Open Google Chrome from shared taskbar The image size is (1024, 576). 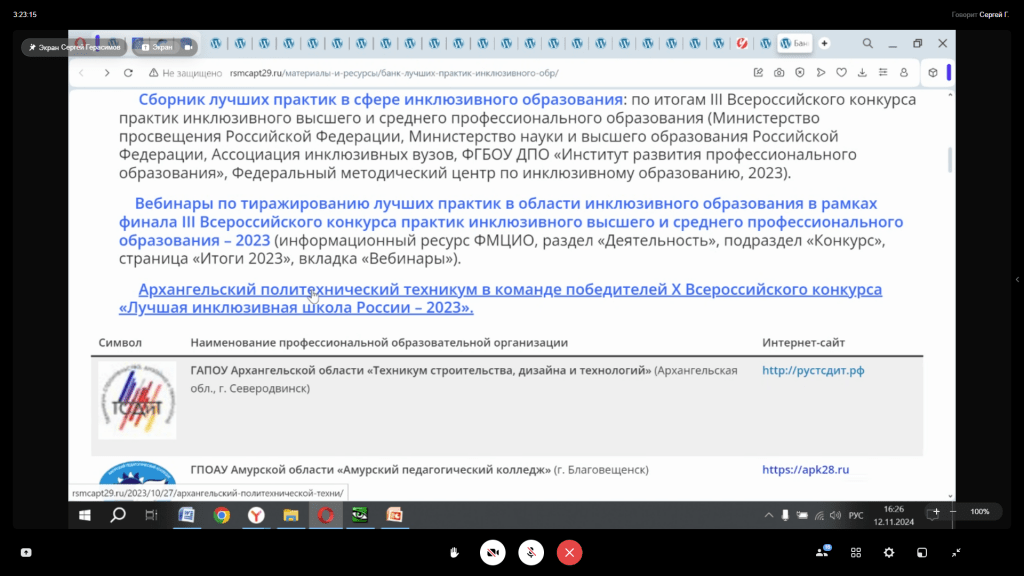point(222,515)
